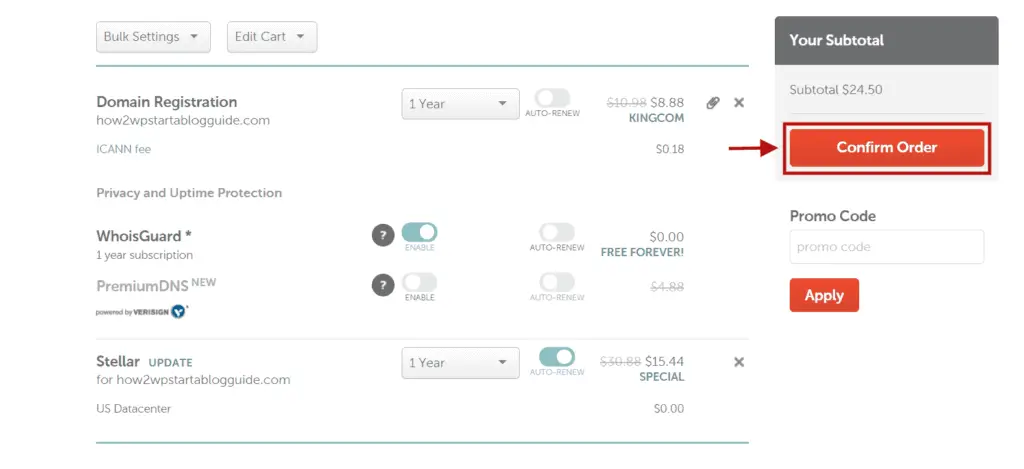Image resolution: width=1024 pixels, height=469 pixels.
Task: Click the $8.88 domain price
Action: (667, 103)
